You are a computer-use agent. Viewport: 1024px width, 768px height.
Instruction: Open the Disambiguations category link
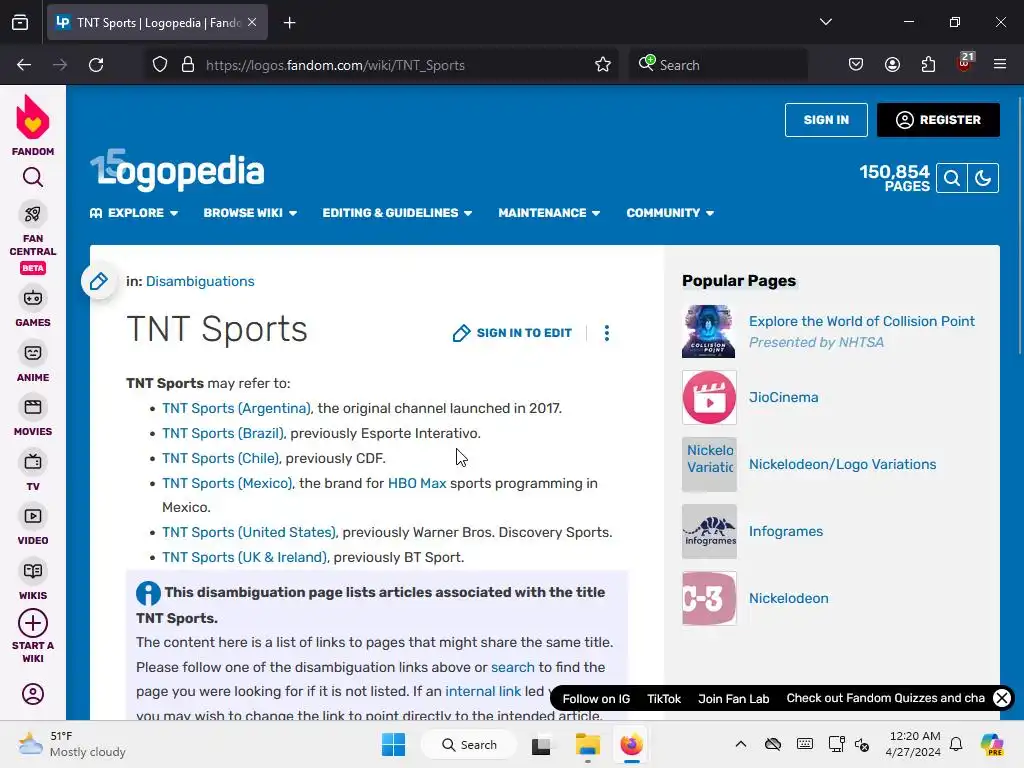pyautogui.click(x=200, y=281)
